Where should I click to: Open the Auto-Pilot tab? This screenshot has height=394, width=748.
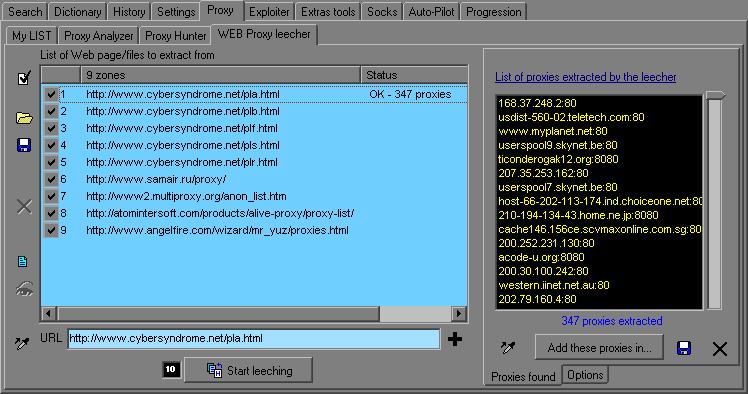431,11
